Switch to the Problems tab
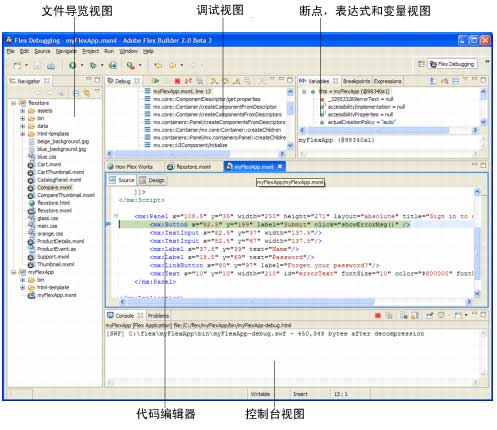The width and height of the screenshot is (497, 430). (x=158, y=316)
